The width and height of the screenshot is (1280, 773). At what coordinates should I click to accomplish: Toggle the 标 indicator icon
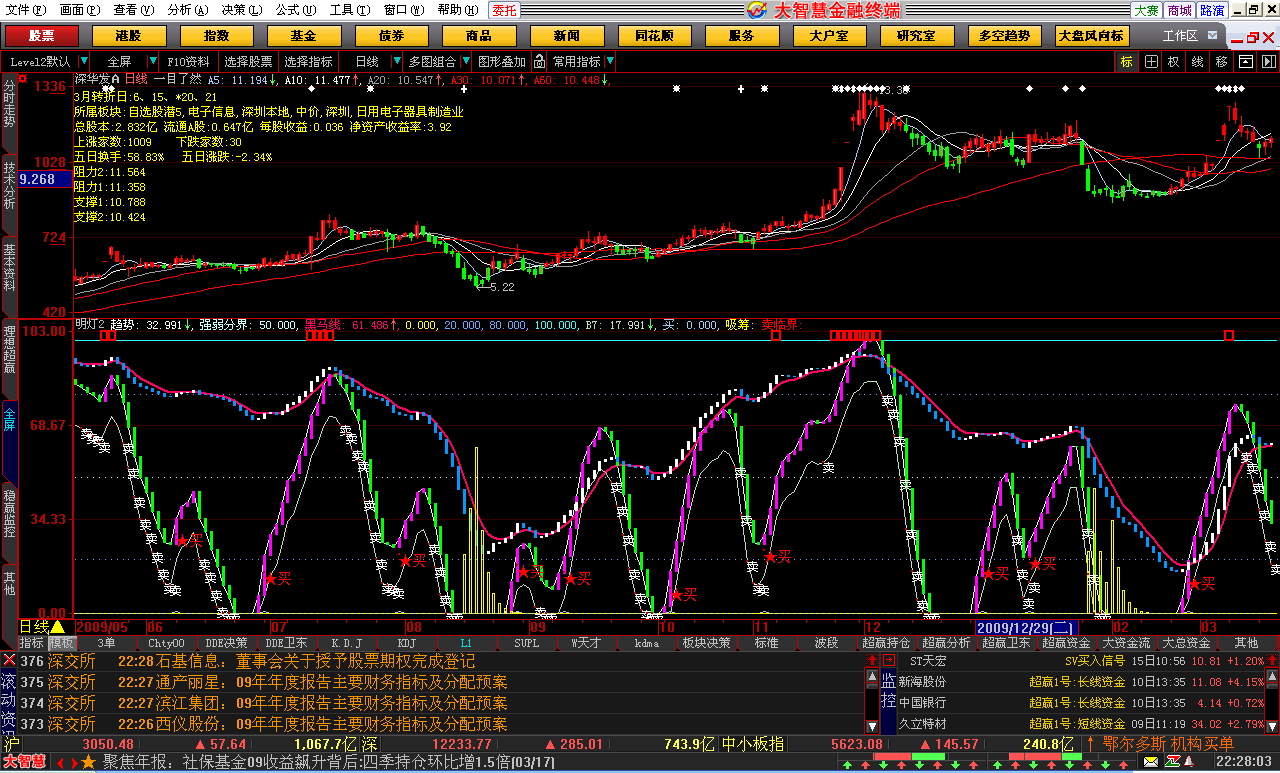click(x=1127, y=61)
